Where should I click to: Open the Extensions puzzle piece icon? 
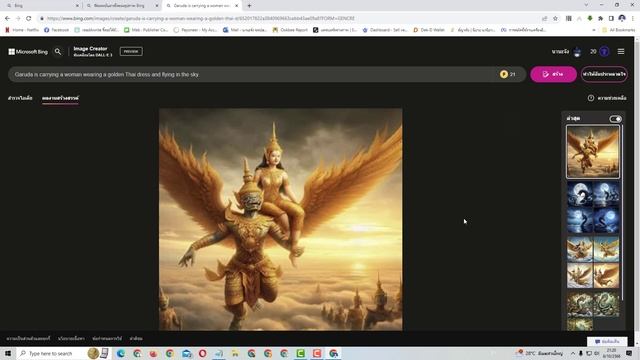(x=600, y=18)
